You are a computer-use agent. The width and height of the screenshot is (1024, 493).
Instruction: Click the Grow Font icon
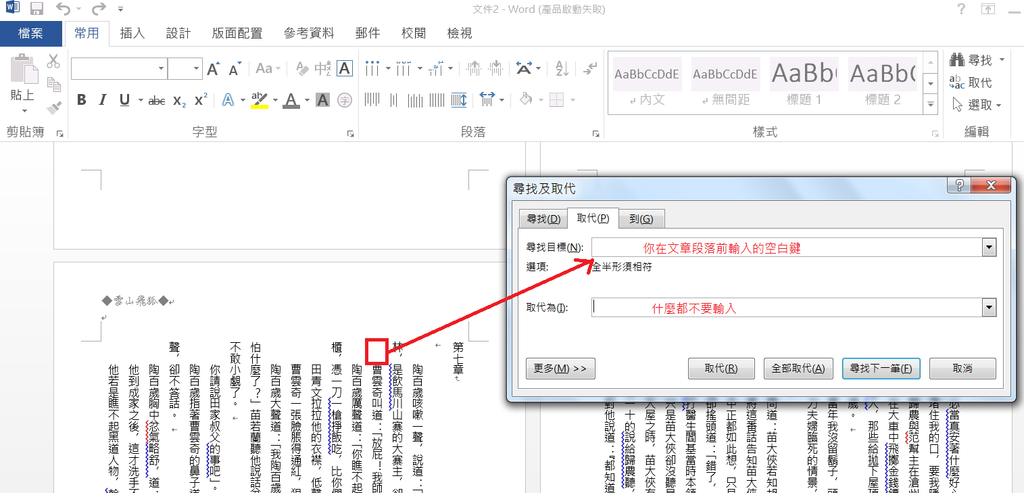click(214, 68)
